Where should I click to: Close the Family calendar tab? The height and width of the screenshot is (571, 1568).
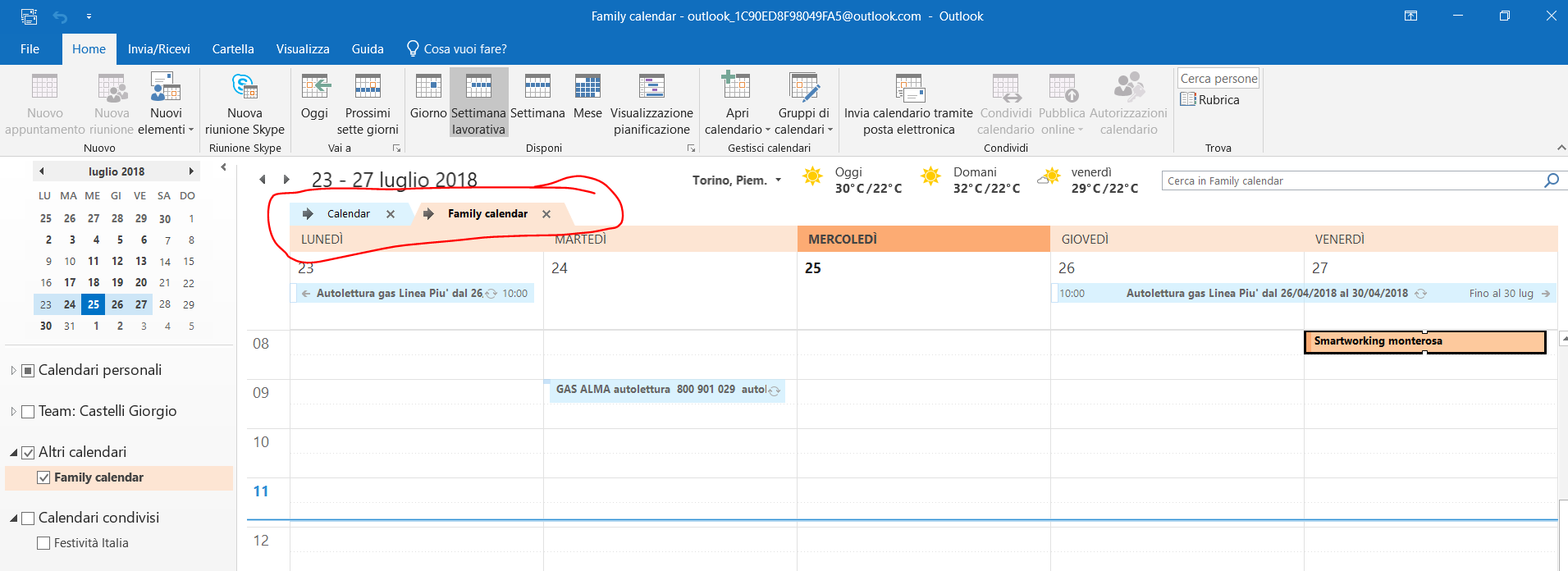[546, 214]
